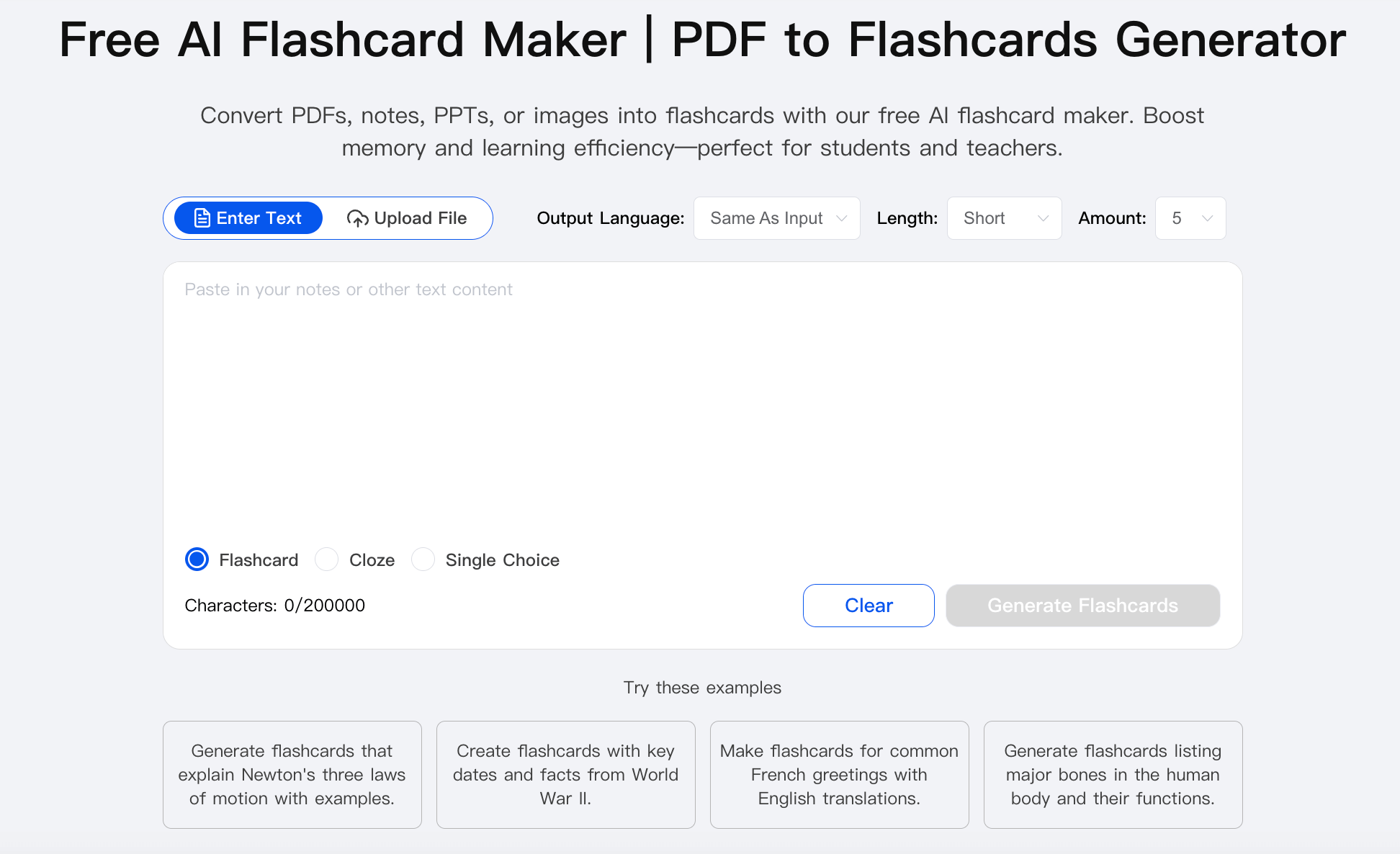The image size is (1400, 854).
Task: Expand the Length selector set to Short
Action: pos(1004,218)
